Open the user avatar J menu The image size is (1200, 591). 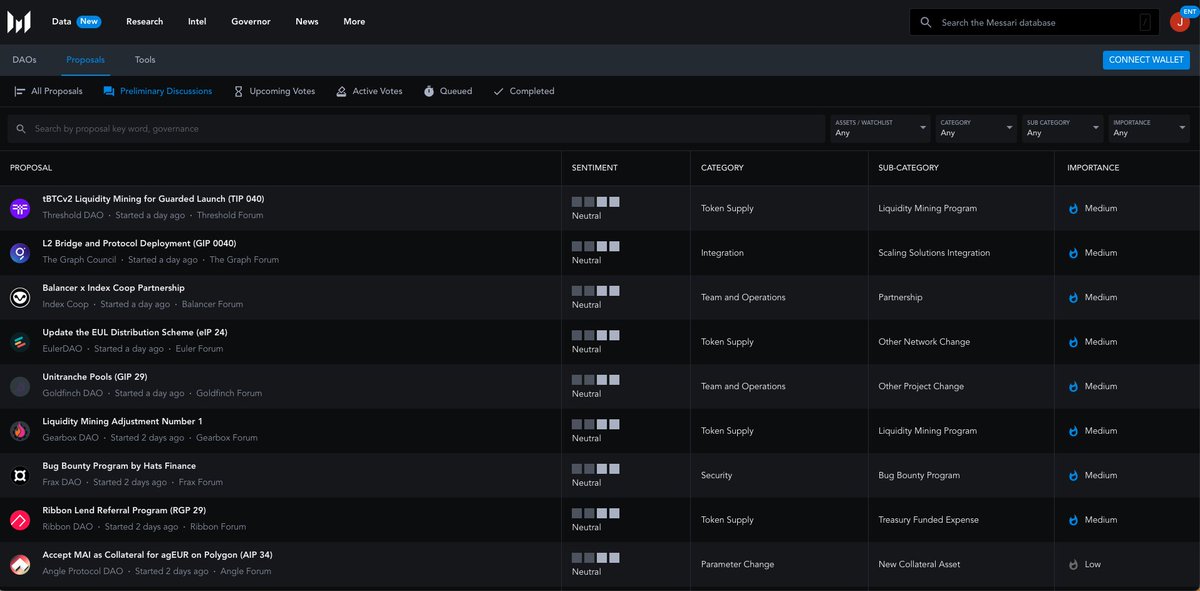click(x=1179, y=22)
